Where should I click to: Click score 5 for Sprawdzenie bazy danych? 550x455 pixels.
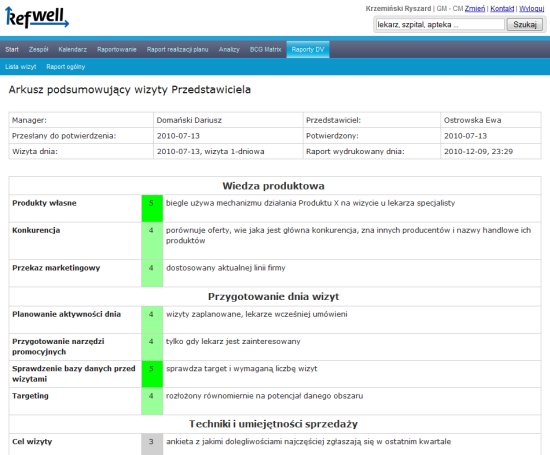[x=152, y=374]
